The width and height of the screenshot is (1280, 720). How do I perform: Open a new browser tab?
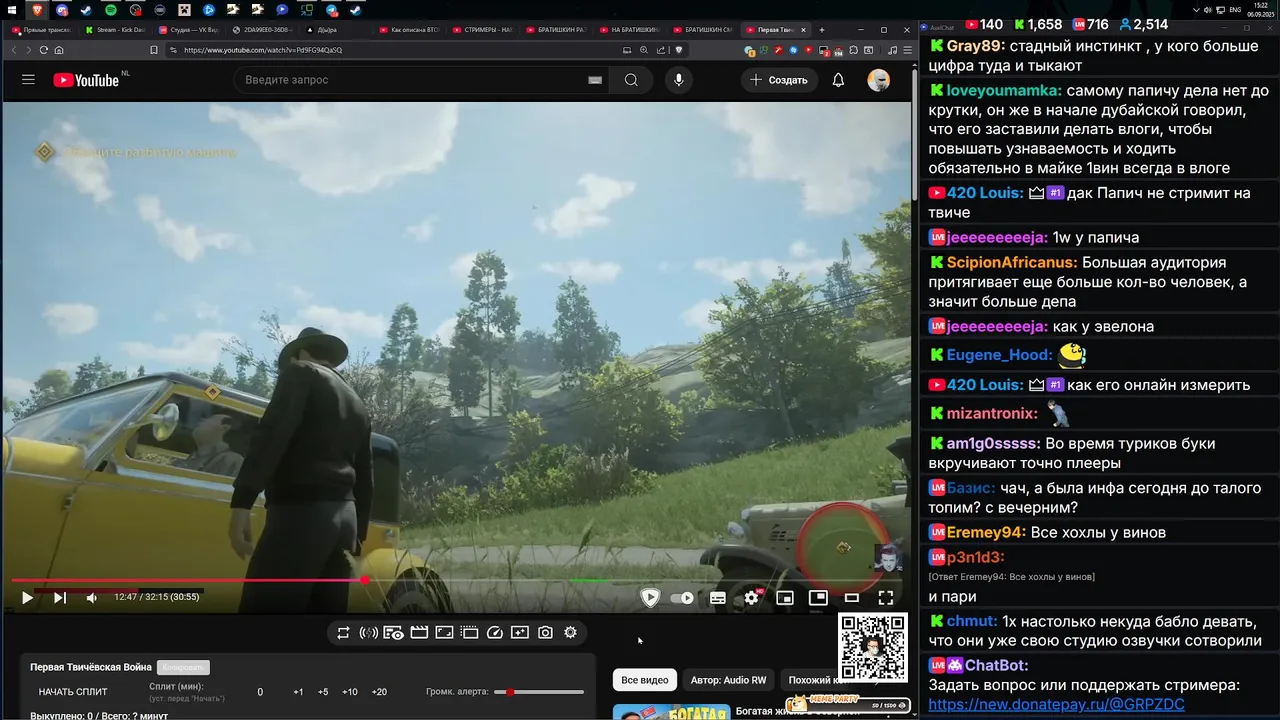[822, 30]
